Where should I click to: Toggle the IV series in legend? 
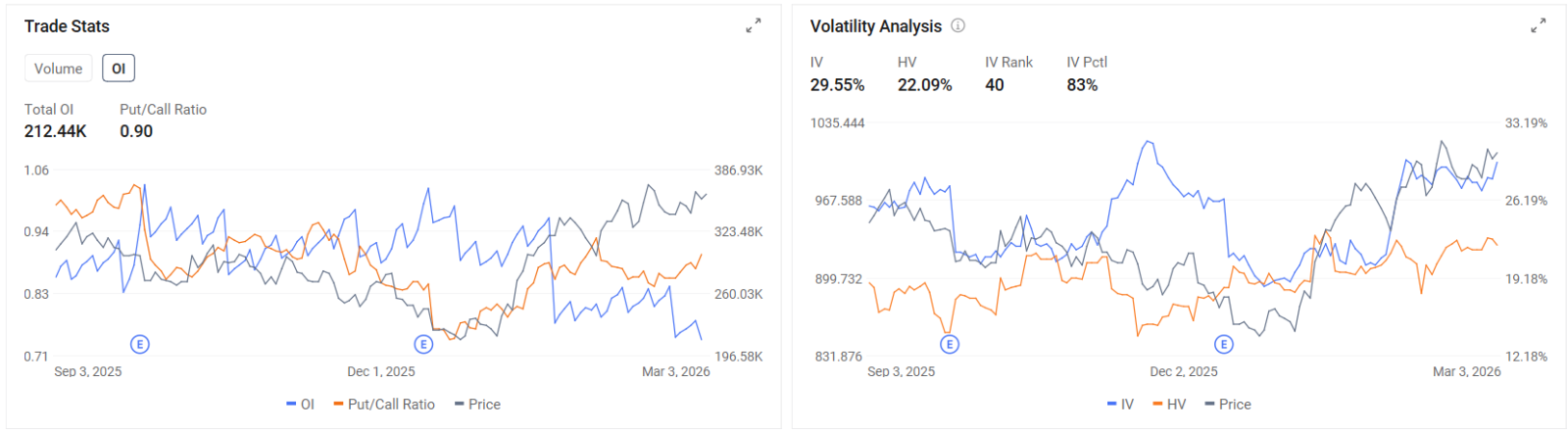click(1120, 405)
